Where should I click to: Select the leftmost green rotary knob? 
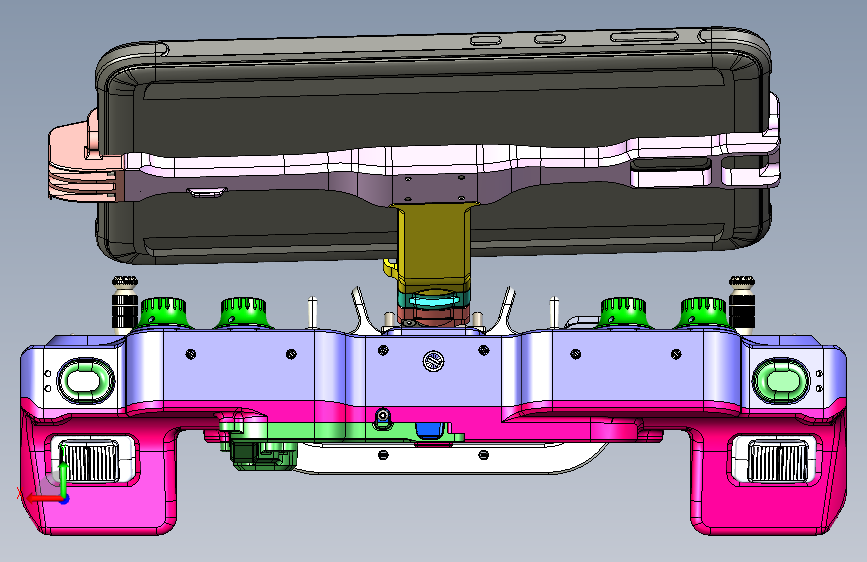(164, 313)
